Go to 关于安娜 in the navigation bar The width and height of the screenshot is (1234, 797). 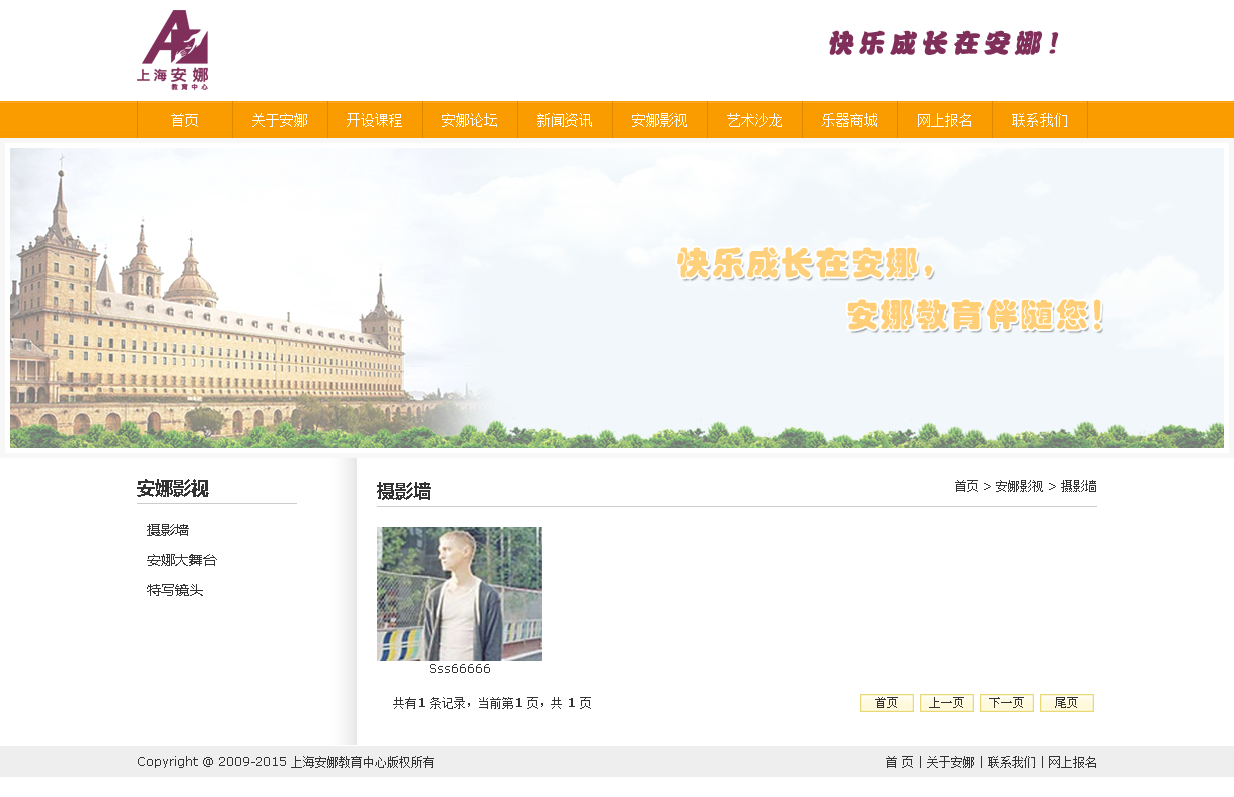point(279,120)
